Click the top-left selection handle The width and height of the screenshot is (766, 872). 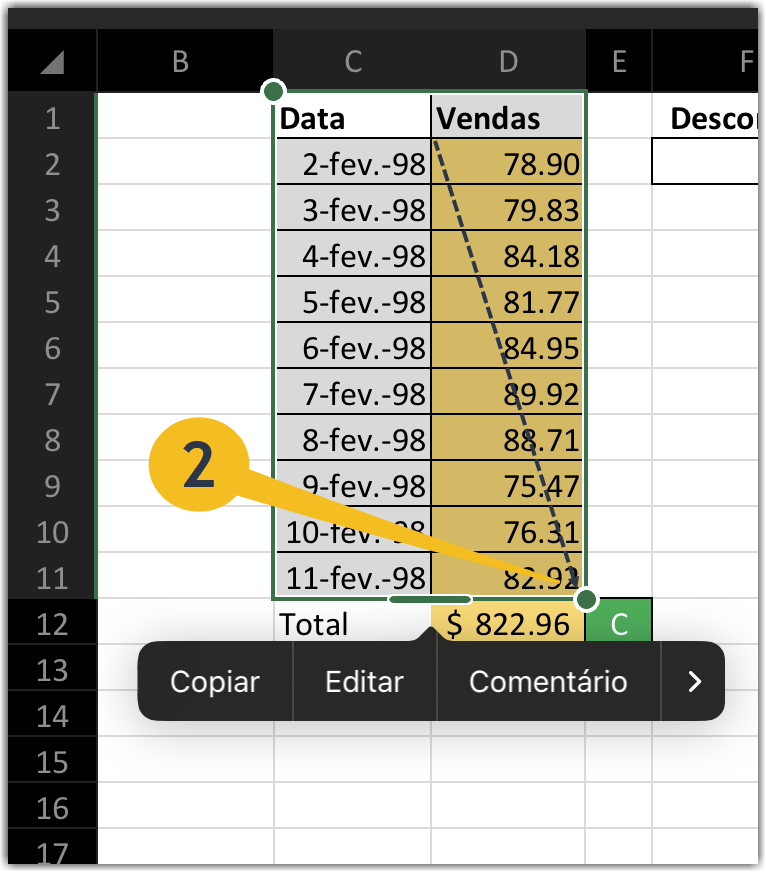point(273,91)
